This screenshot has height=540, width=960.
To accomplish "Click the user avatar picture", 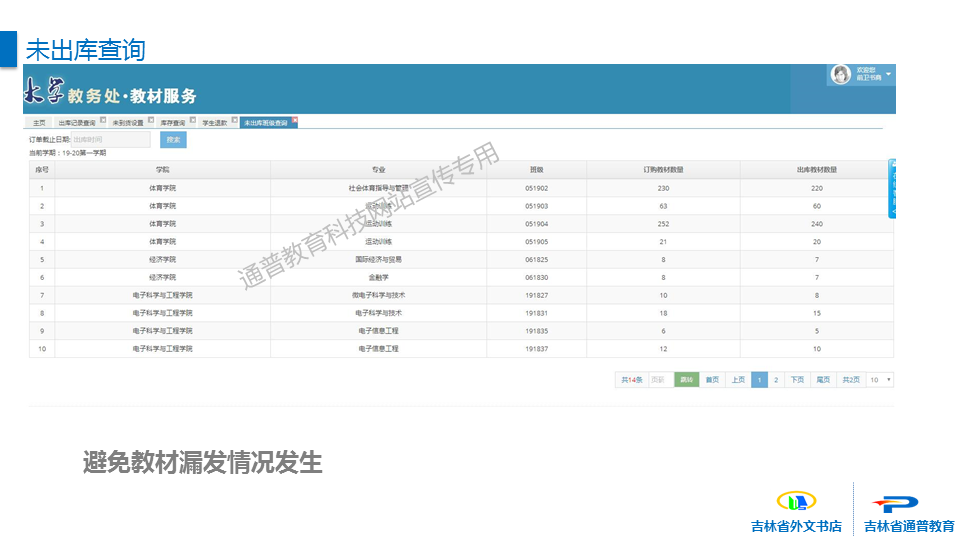I will [841, 74].
